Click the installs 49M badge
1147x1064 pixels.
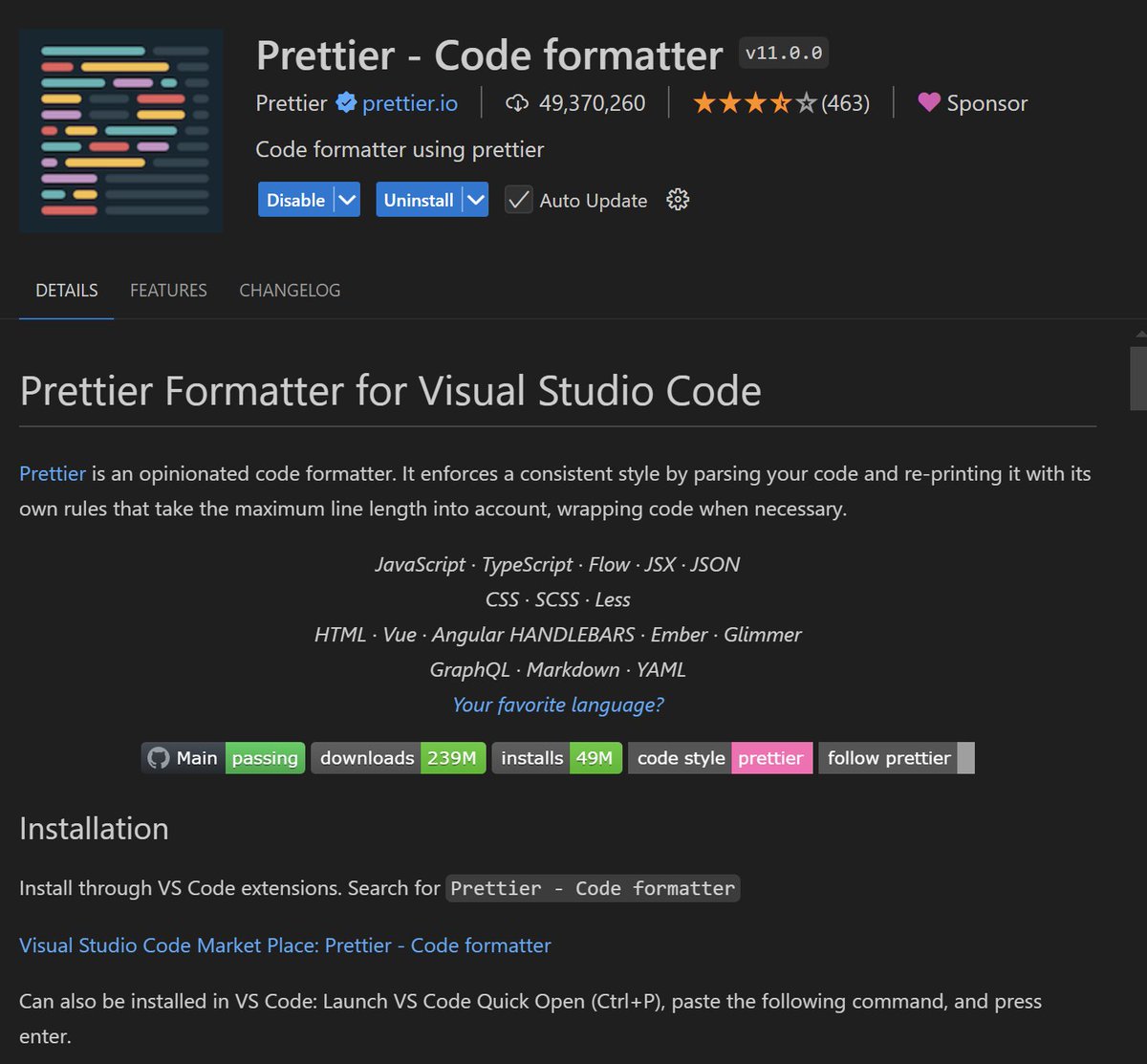tap(557, 758)
